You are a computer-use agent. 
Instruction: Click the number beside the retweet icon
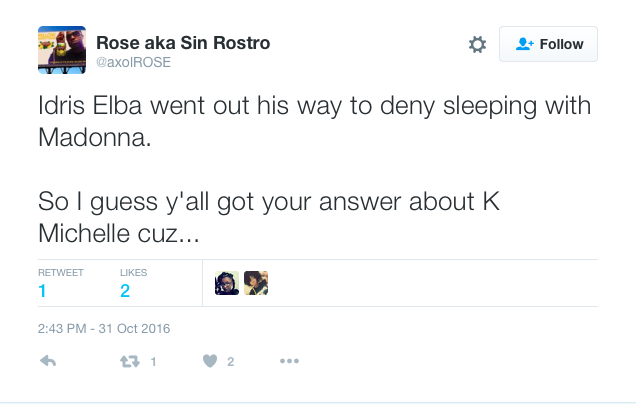coord(153,362)
